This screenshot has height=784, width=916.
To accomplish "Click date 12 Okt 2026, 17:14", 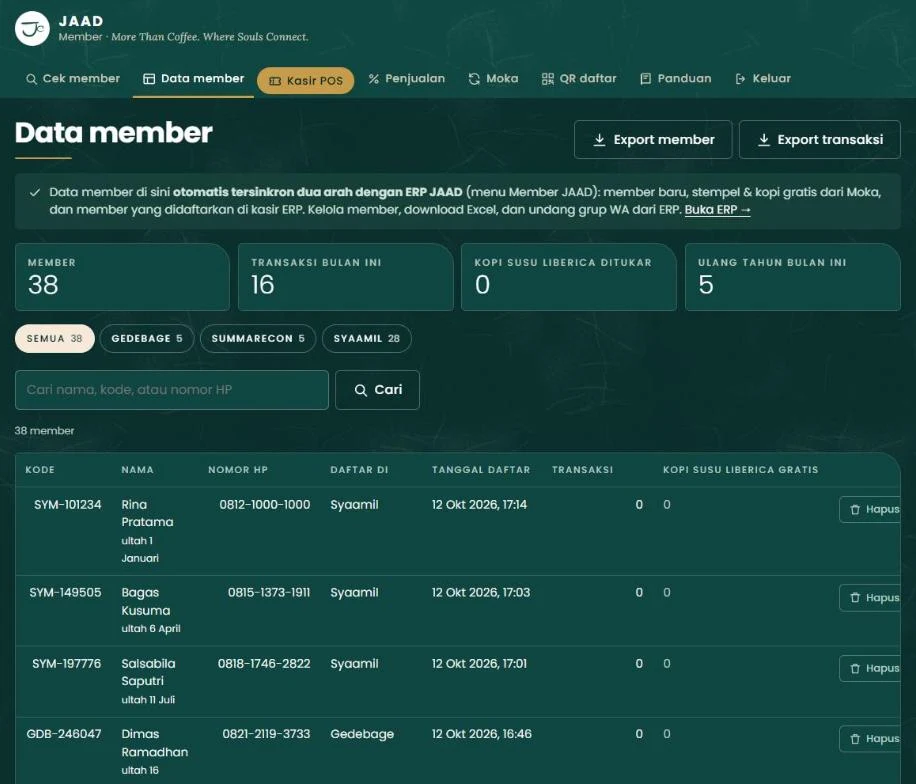I will pyautogui.click(x=479, y=505).
